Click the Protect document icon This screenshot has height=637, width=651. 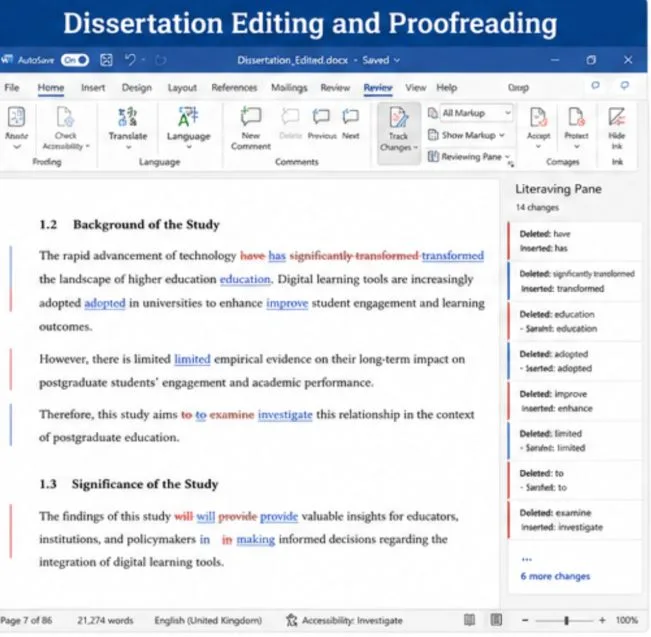(x=576, y=117)
